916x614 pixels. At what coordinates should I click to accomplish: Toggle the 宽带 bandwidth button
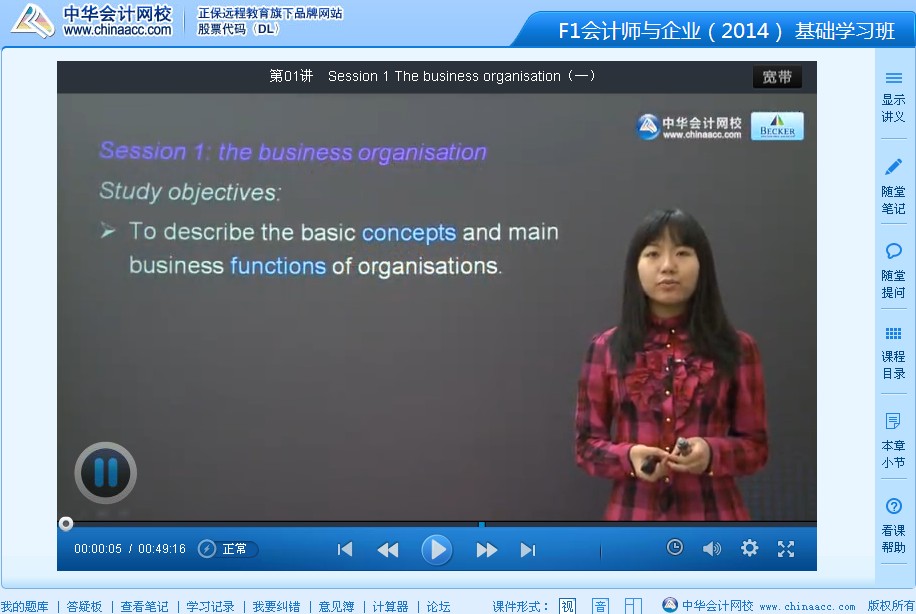(x=777, y=77)
